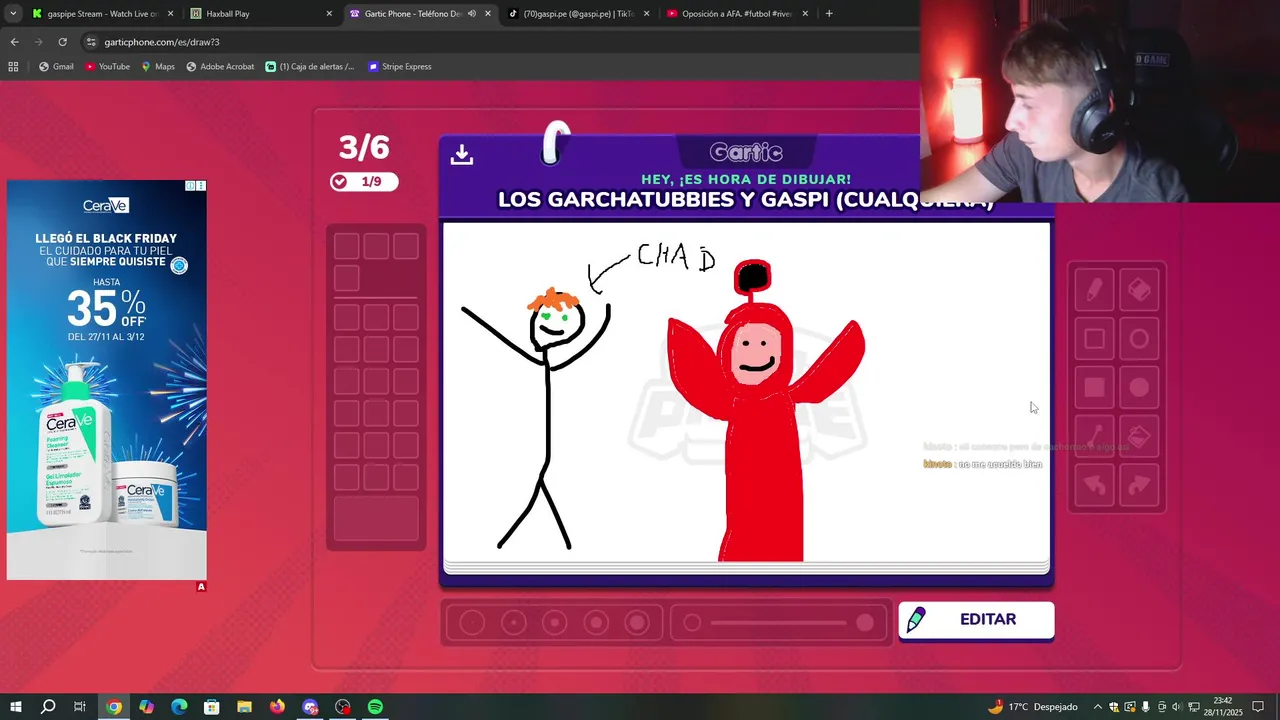1280x720 pixels.
Task: Open Microsoft Store from taskbar
Action: pos(212,707)
